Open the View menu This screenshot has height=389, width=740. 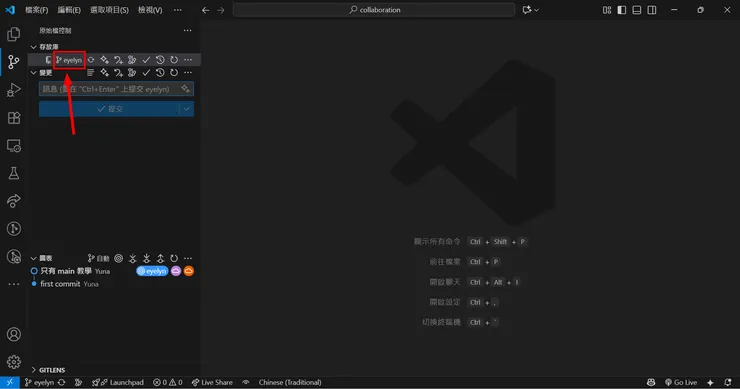(x=150, y=10)
